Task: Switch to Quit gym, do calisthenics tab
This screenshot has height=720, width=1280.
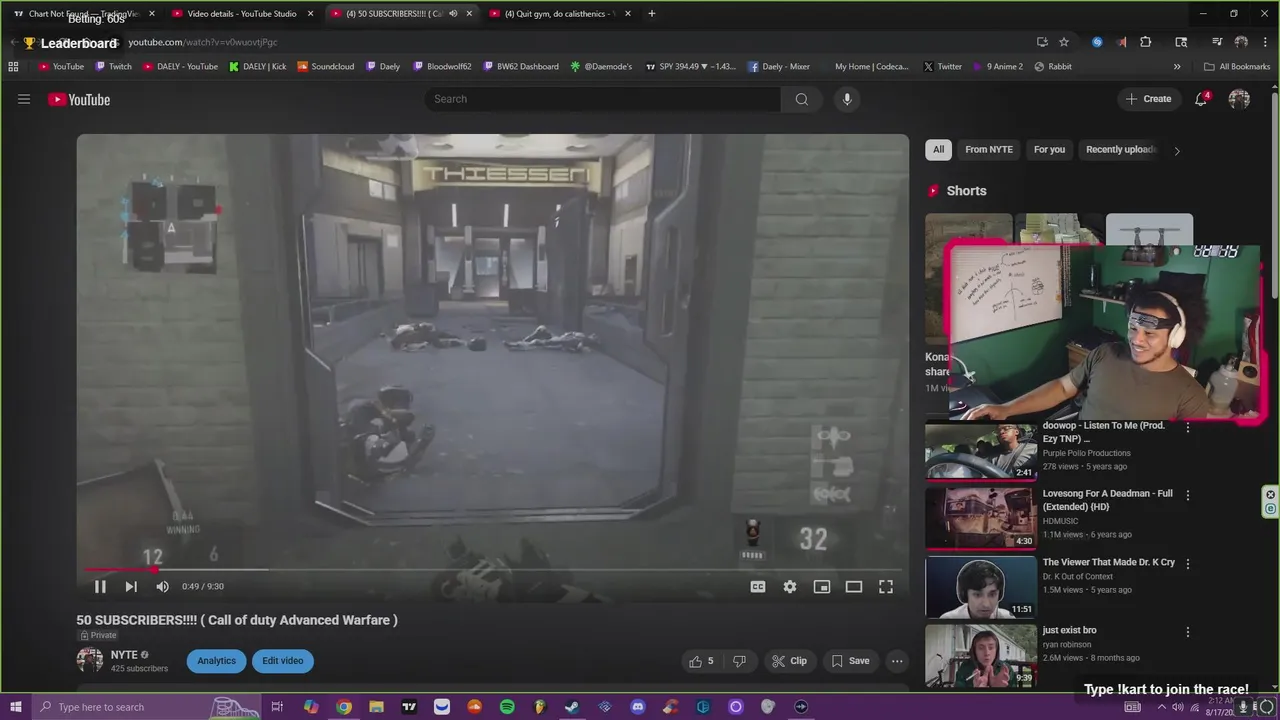Action: [x=560, y=14]
